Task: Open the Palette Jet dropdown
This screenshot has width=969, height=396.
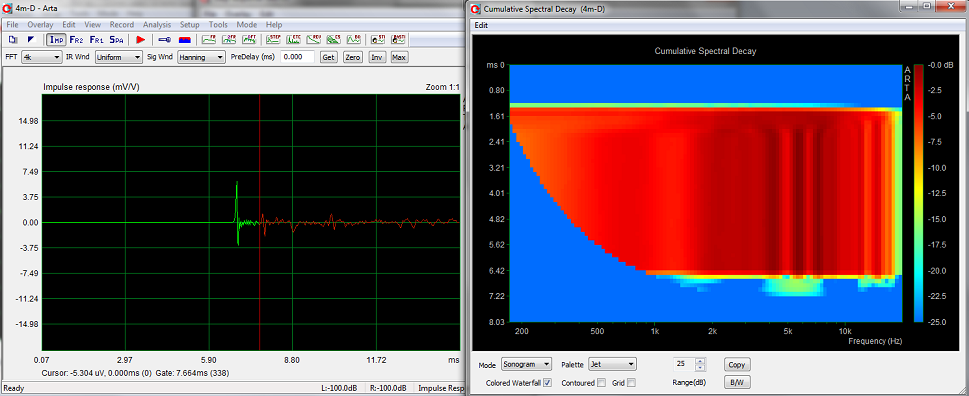Action: (x=612, y=364)
